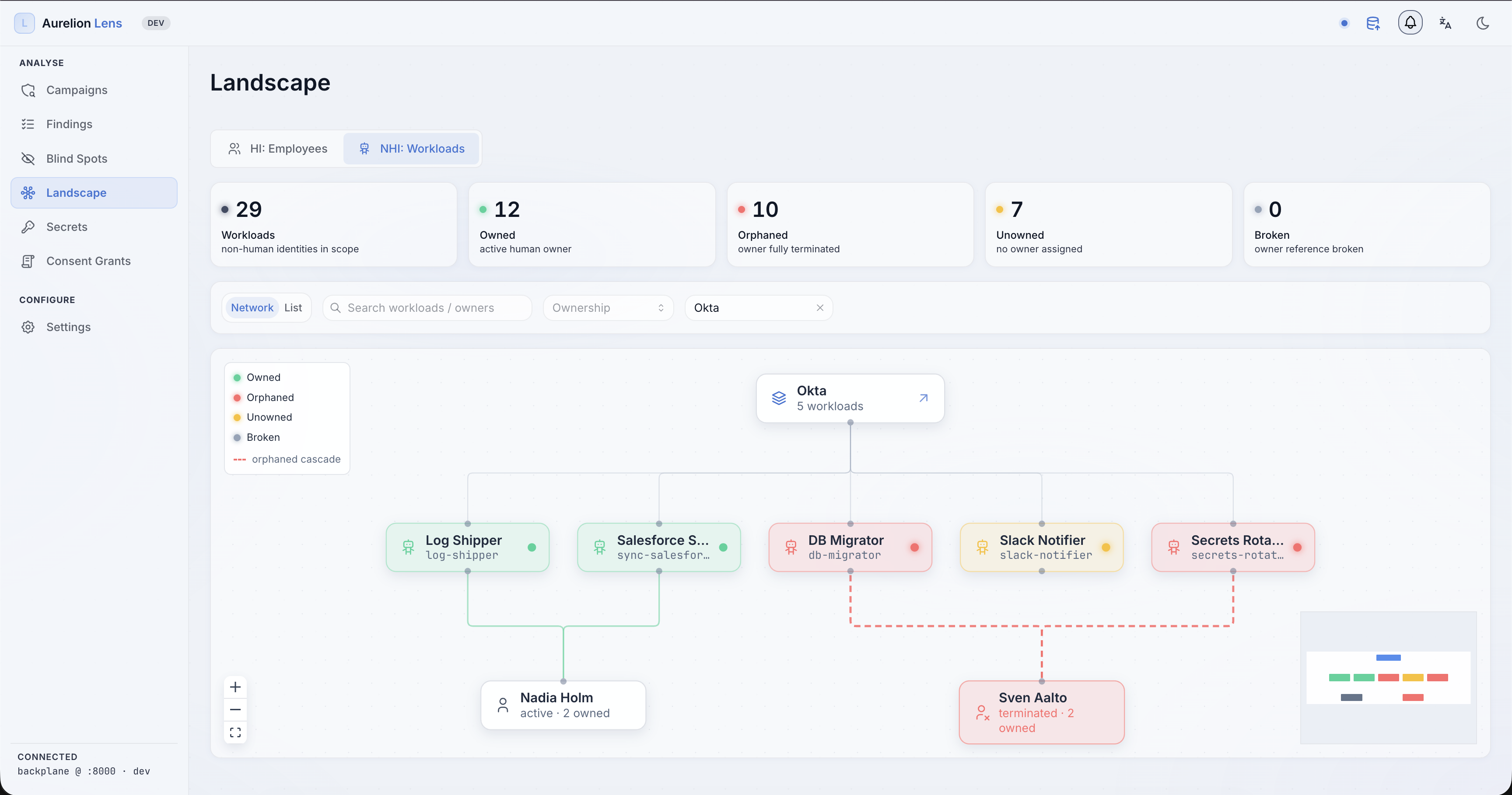Select the DB Migrator workload node

point(850,547)
